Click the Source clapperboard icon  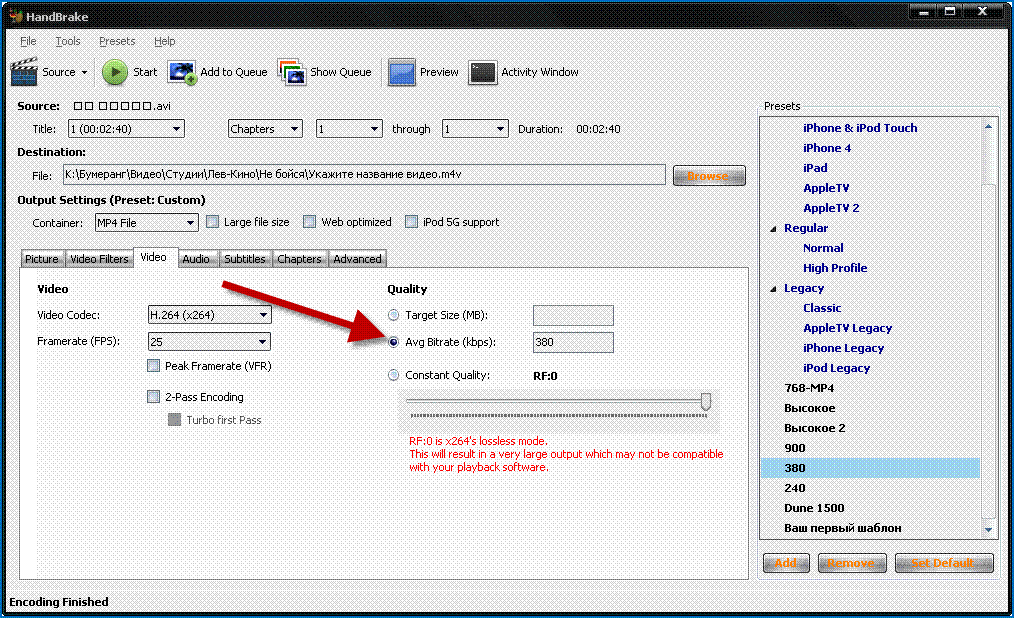pos(24,72)
